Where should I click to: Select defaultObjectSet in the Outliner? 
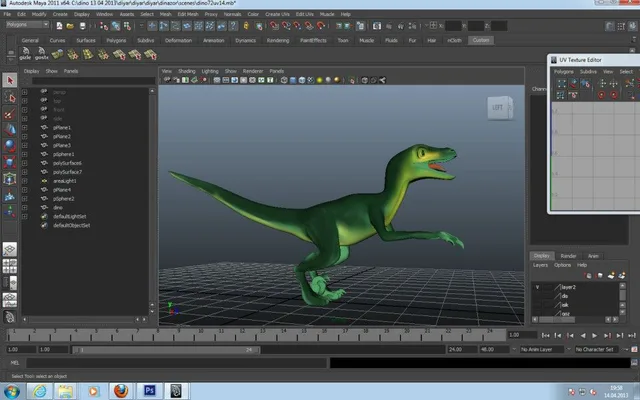pos(71,225)
